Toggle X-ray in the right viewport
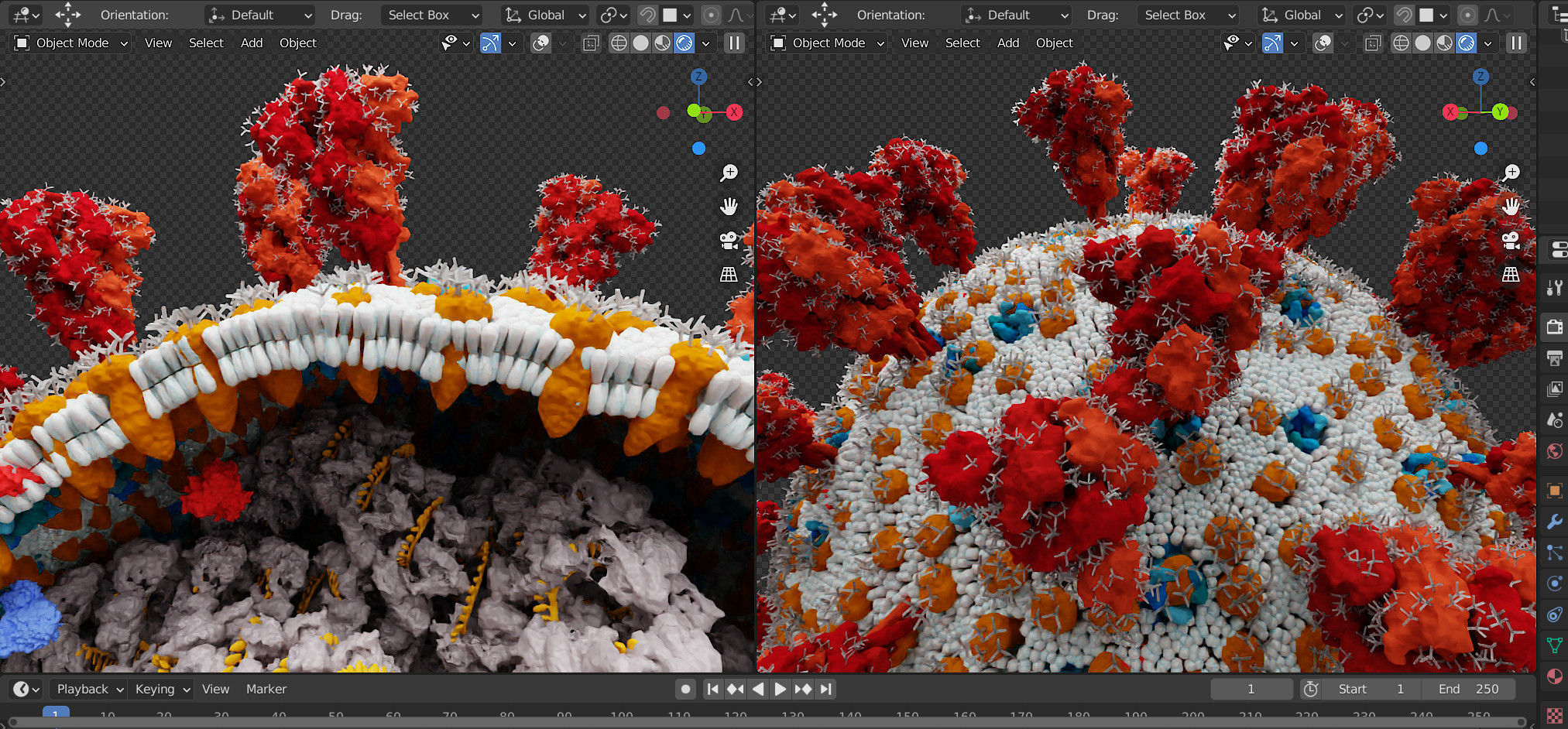Screen dimensions: 1568x729 [1373, 43]
